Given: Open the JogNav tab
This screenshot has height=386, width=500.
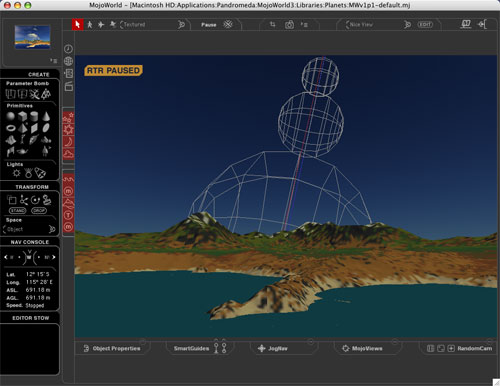Looking at the screenshot, I should click(273, 348).
